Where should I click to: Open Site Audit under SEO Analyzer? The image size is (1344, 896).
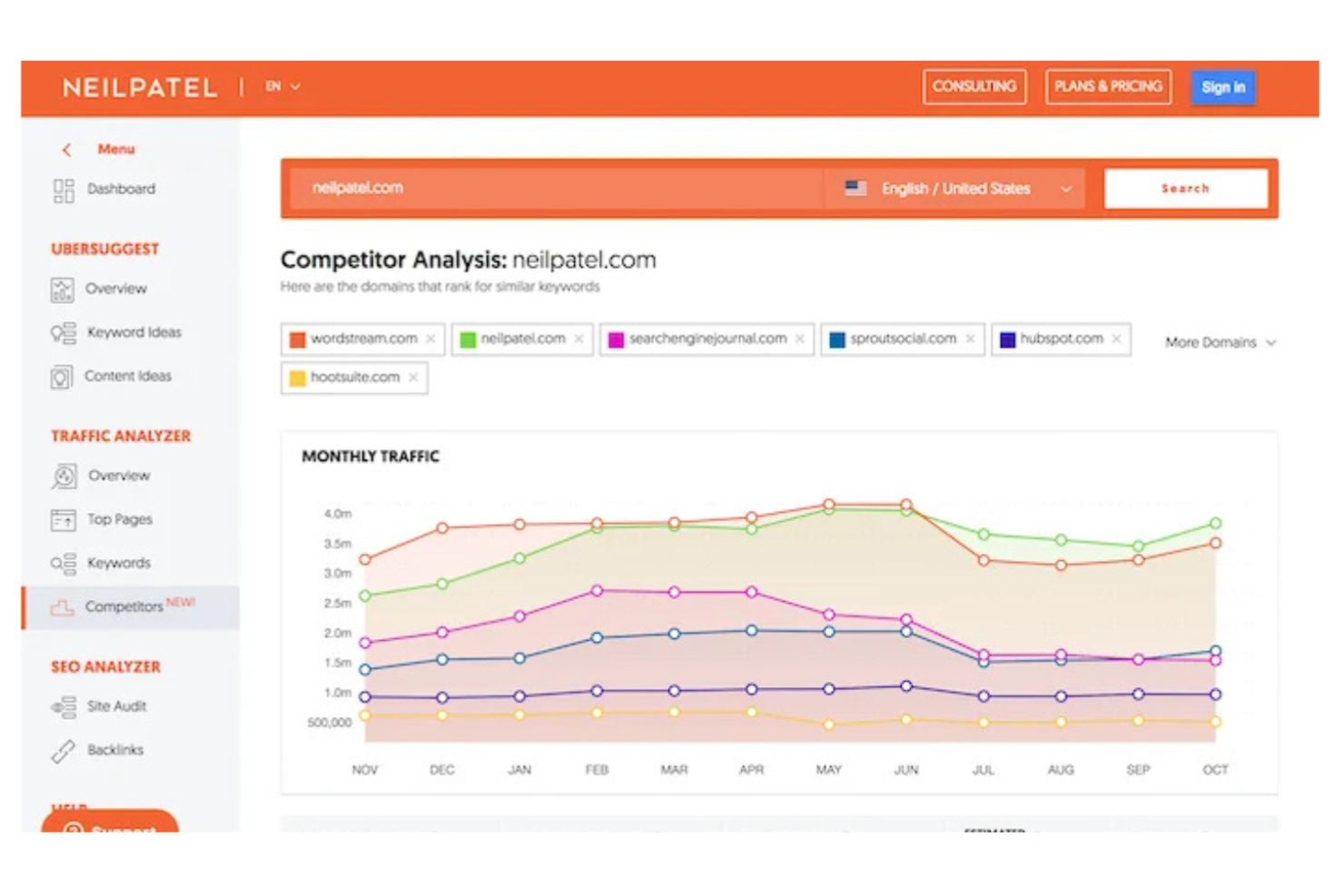click(116, 706)
